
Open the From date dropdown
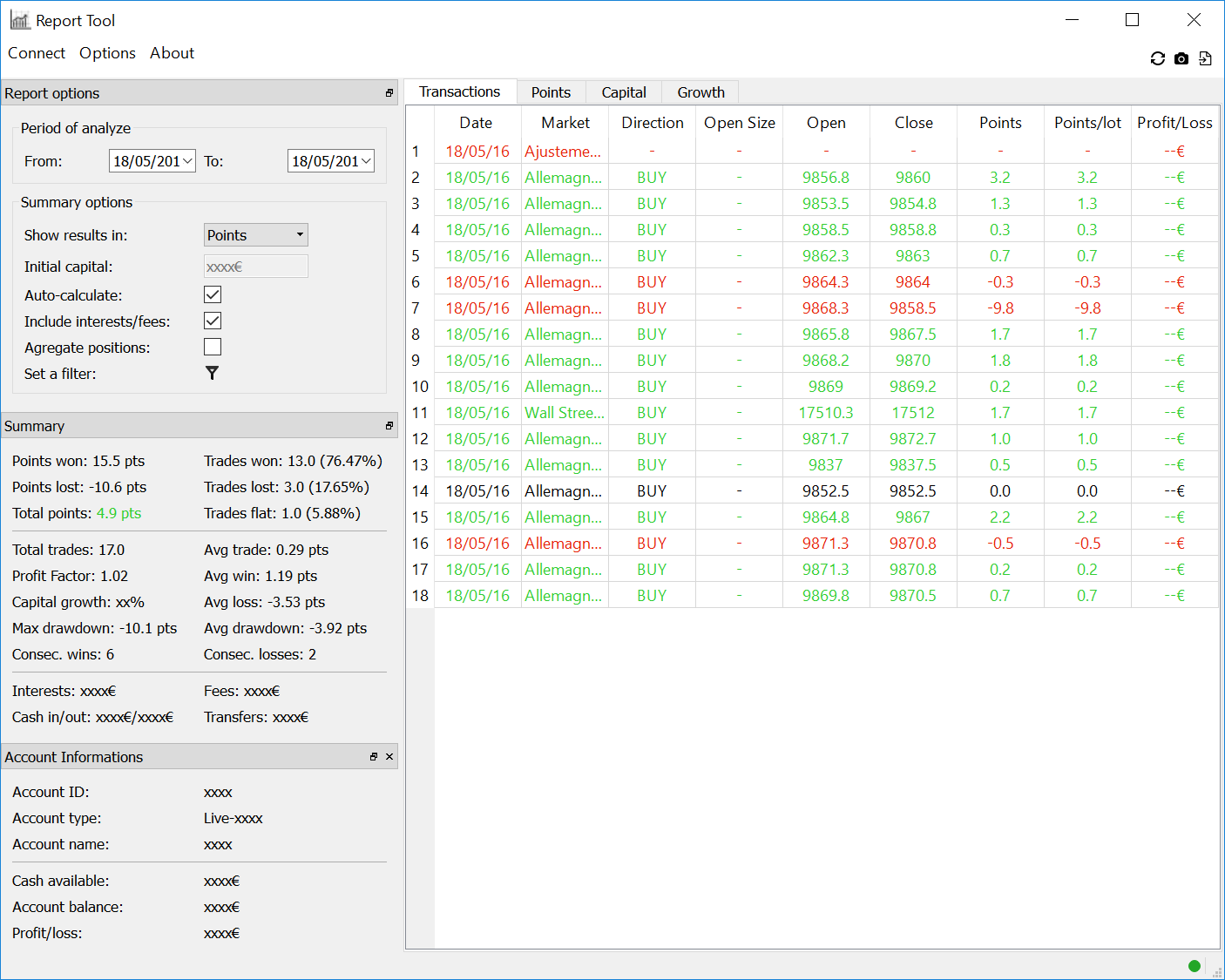[x=187, y=161]
